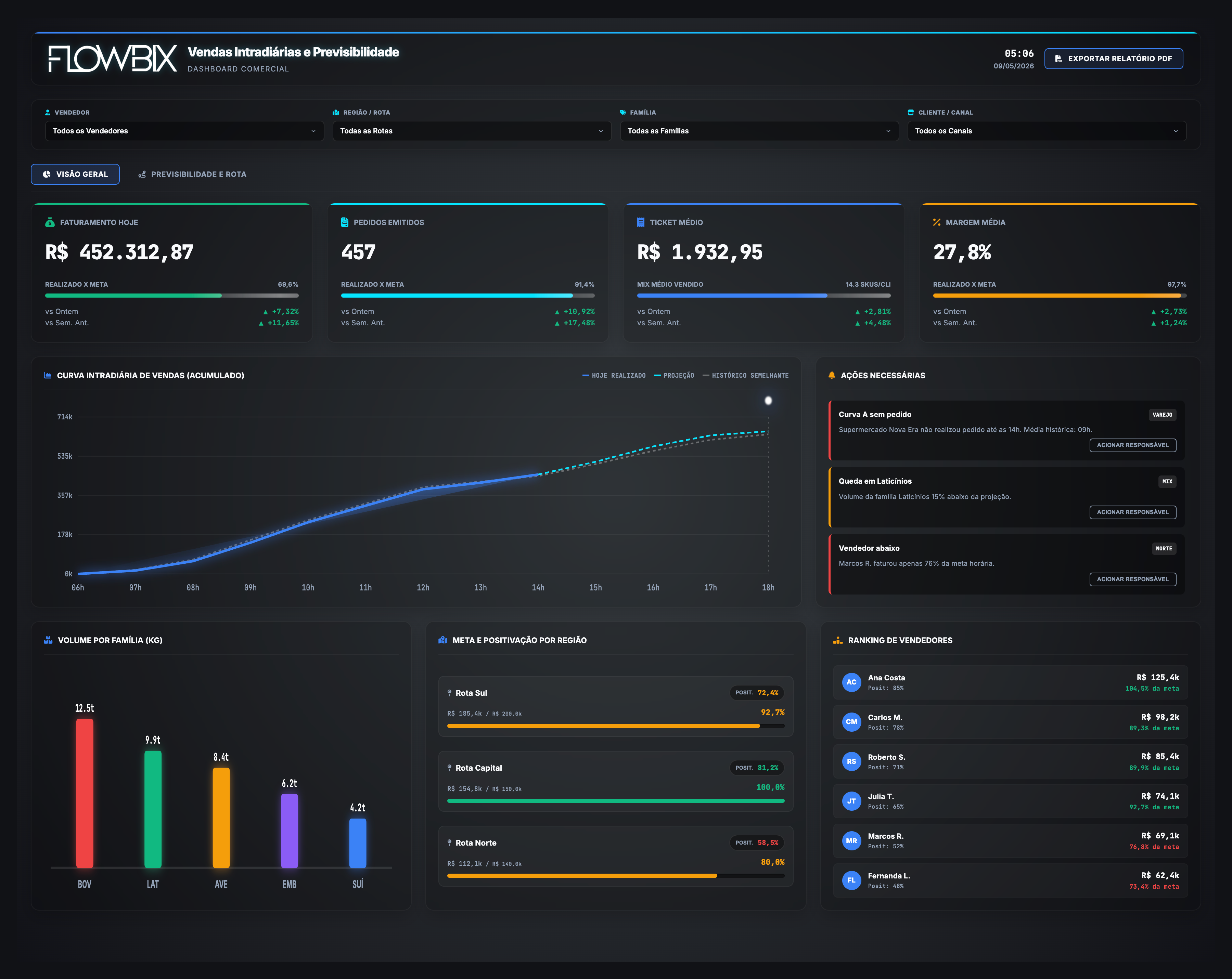Viewport: 1232px width, 979px height.
Task: Click the Faturamento Hoje money bag icon
Action: (x=50, y=222)
